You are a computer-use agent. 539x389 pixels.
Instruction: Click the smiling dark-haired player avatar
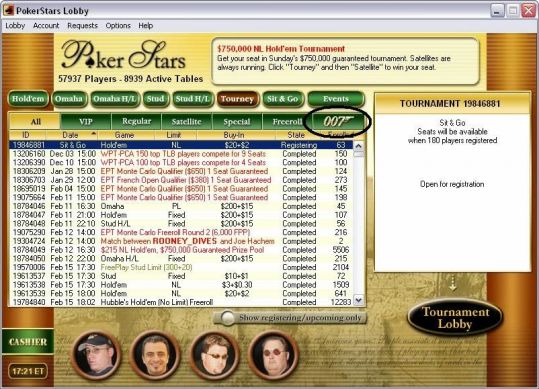click(155, 355)
